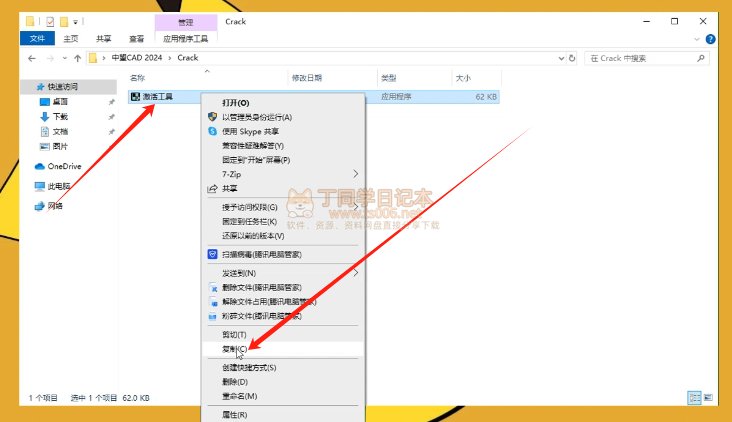This screenshot has width=732, height=422.
Task: Open the 文件 ribbon tab
Action: pyautogui.click(x=37, y=38)
